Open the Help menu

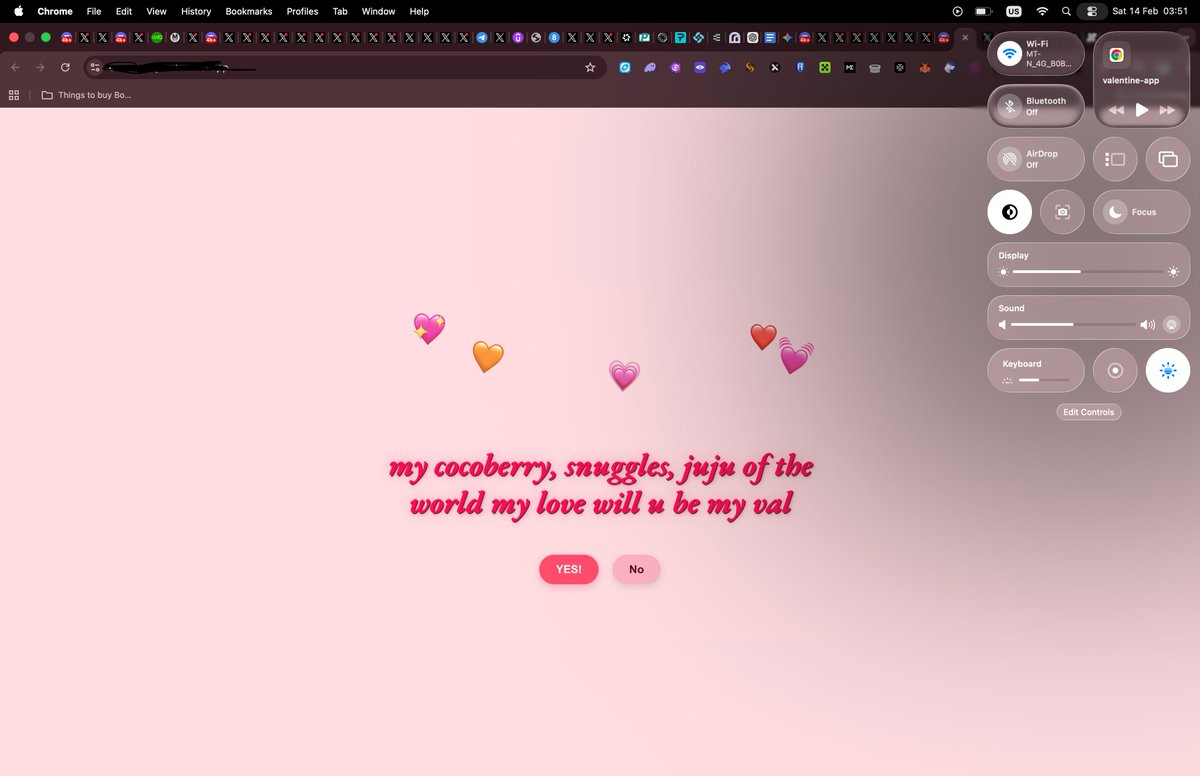pyautogui.click(x=419, y=11)
